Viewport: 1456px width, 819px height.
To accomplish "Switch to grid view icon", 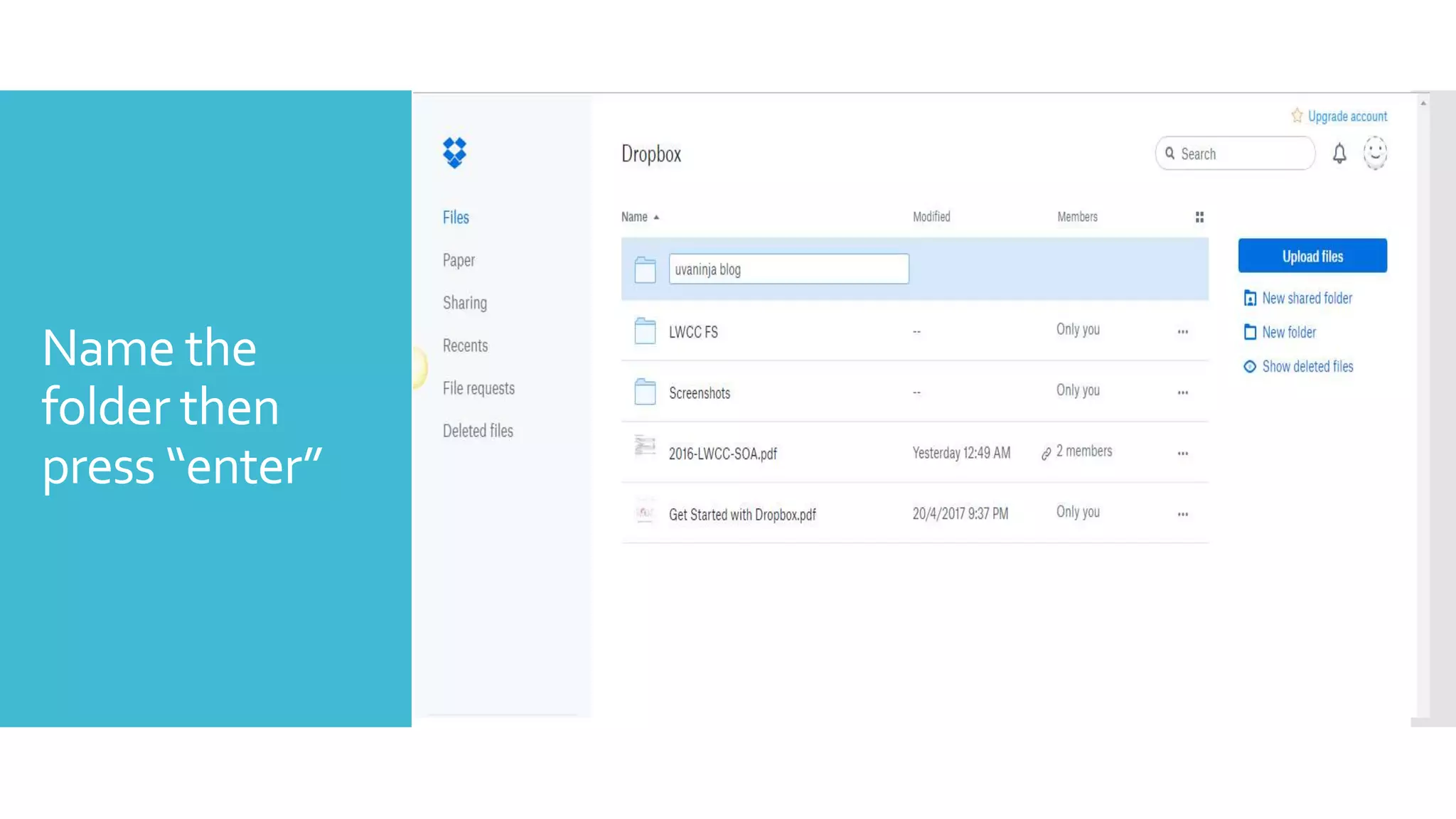I will pyautogui.click(x=1199, y=217).
